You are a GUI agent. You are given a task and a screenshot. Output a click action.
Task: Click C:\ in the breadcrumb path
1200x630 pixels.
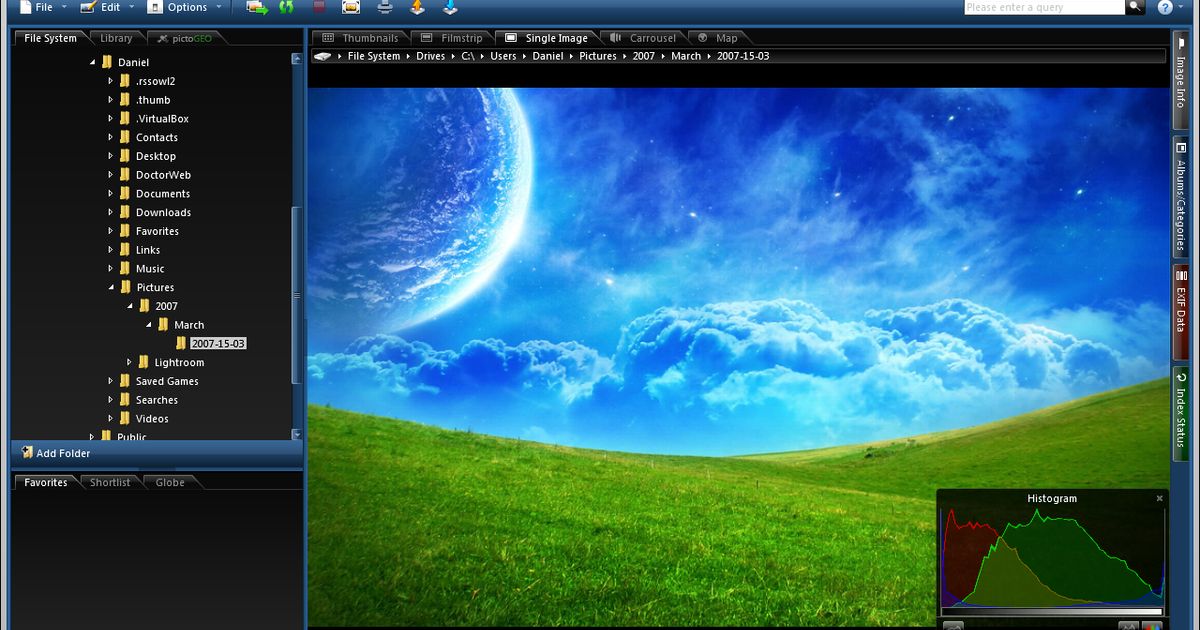coord(468,56)
